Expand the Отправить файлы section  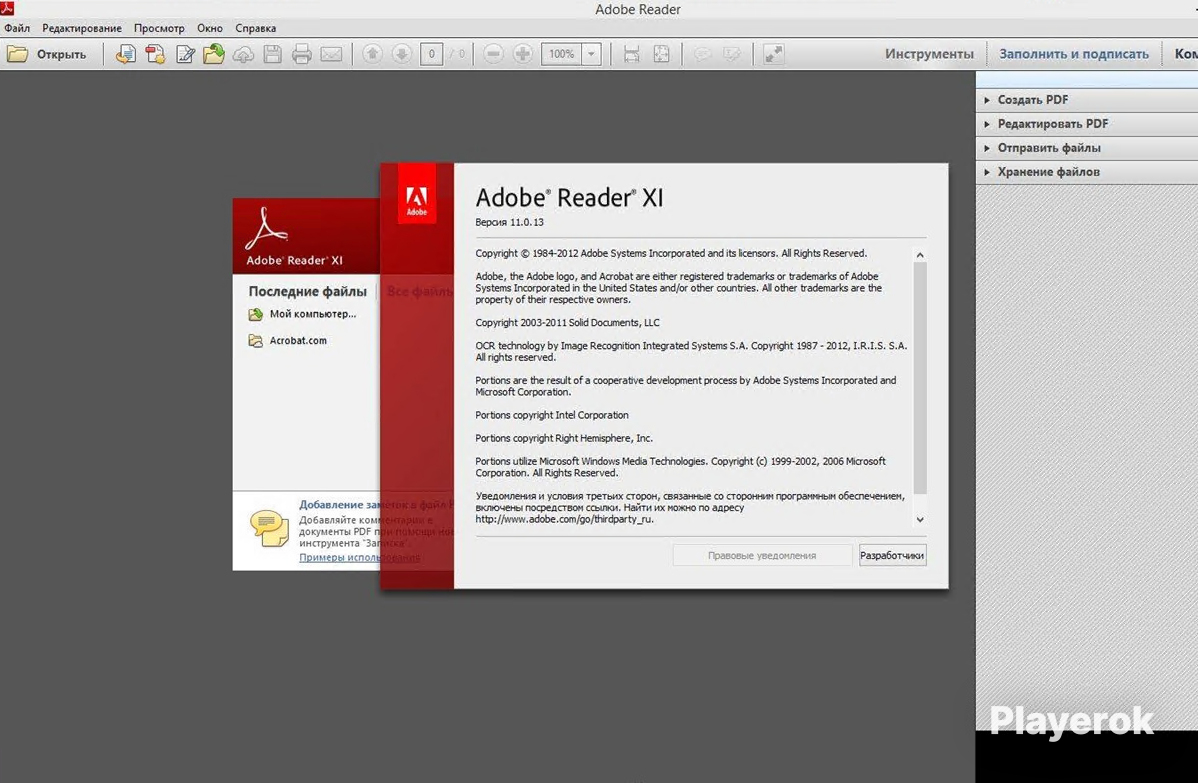tap(1086, 148)
